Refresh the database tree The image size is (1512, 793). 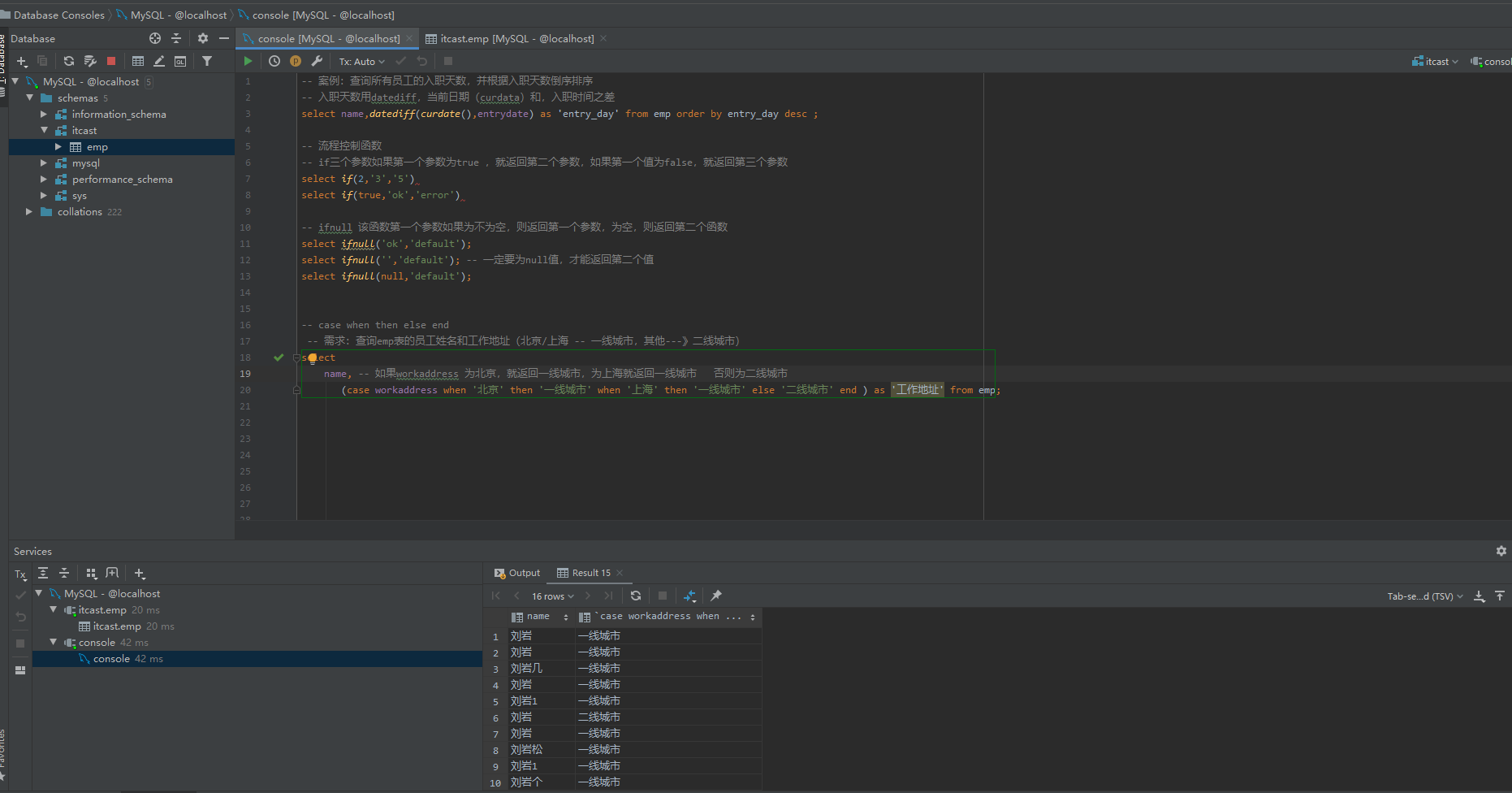[x=69, y=61]
